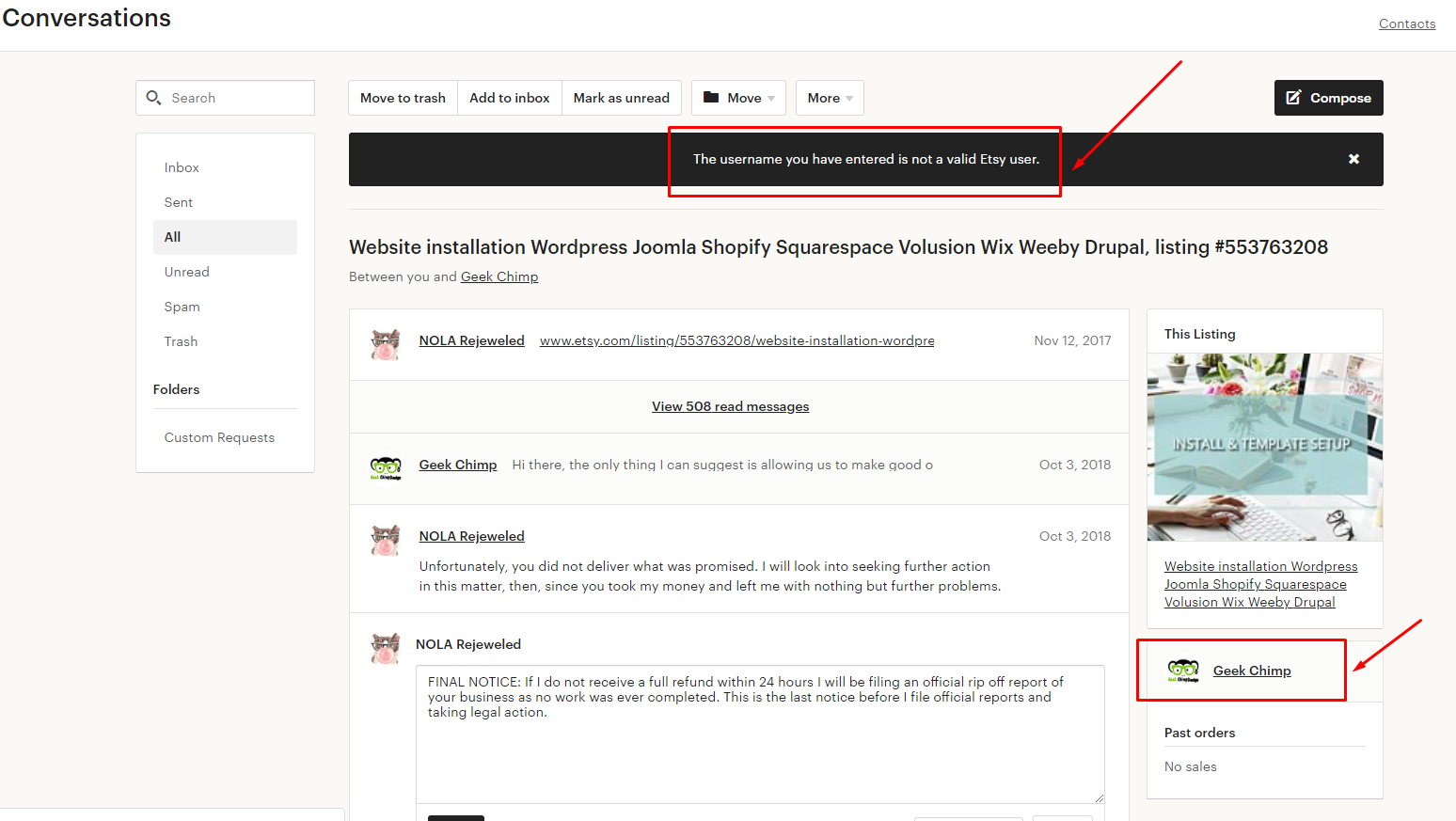Show Unread conversations
1456x821 pixels.
pos(225,272)
